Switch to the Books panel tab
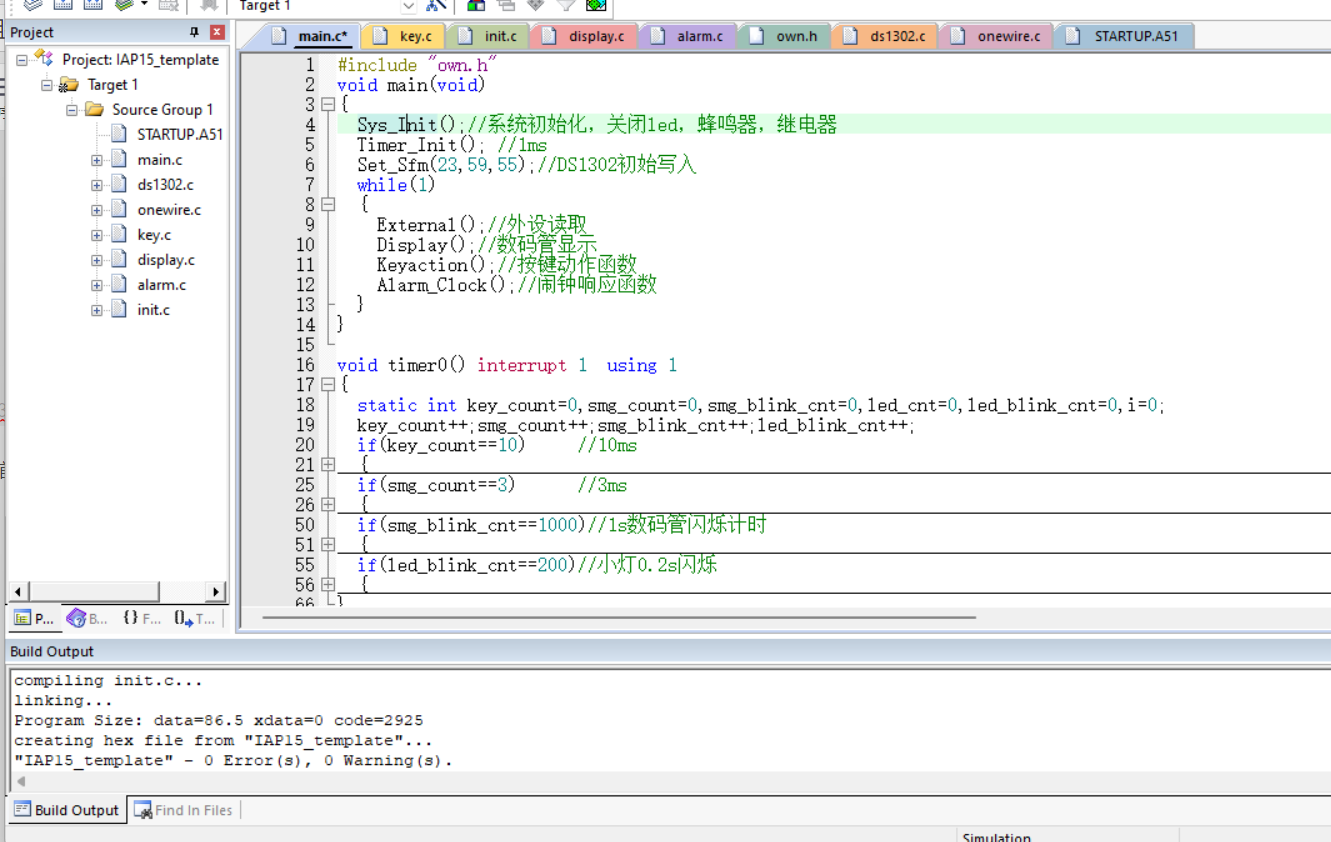1331x842 pixels. coord(87,619)
